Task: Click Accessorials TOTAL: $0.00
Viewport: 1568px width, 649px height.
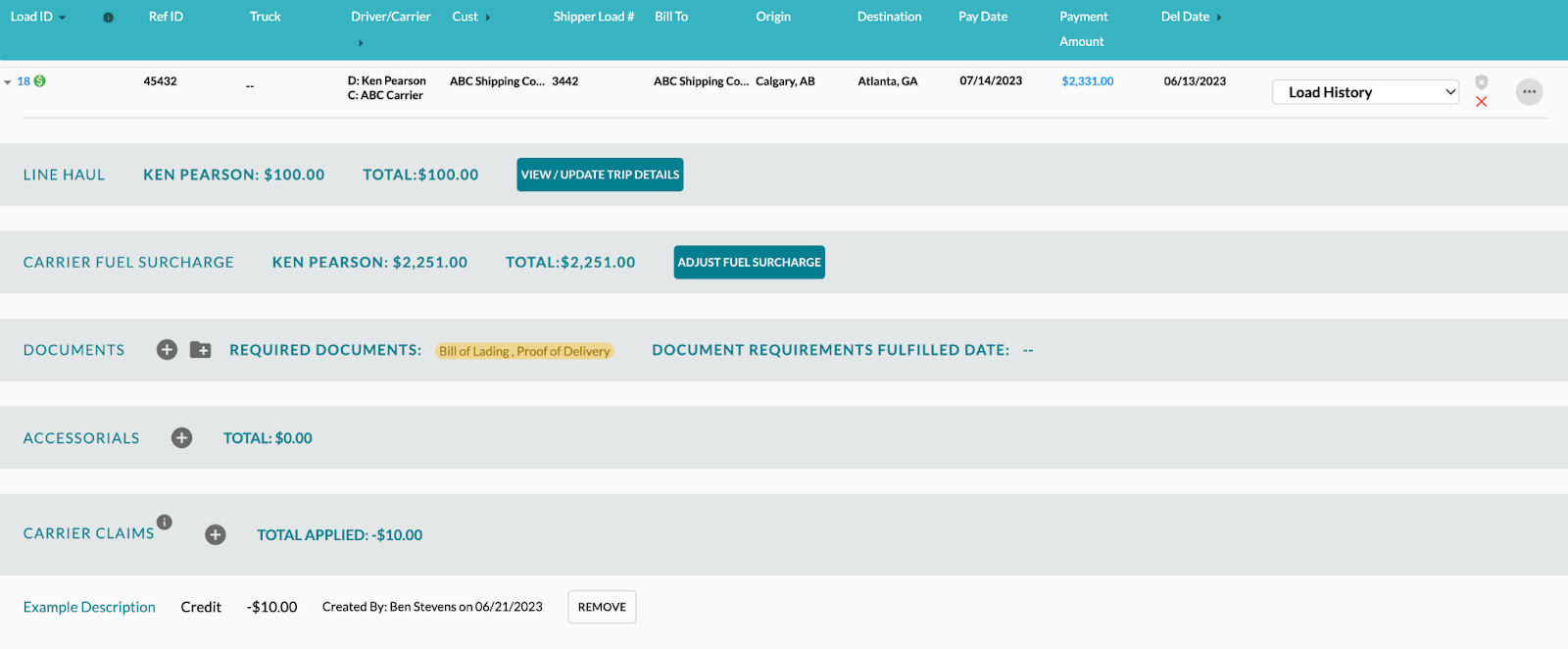Action: pos(268,438)
